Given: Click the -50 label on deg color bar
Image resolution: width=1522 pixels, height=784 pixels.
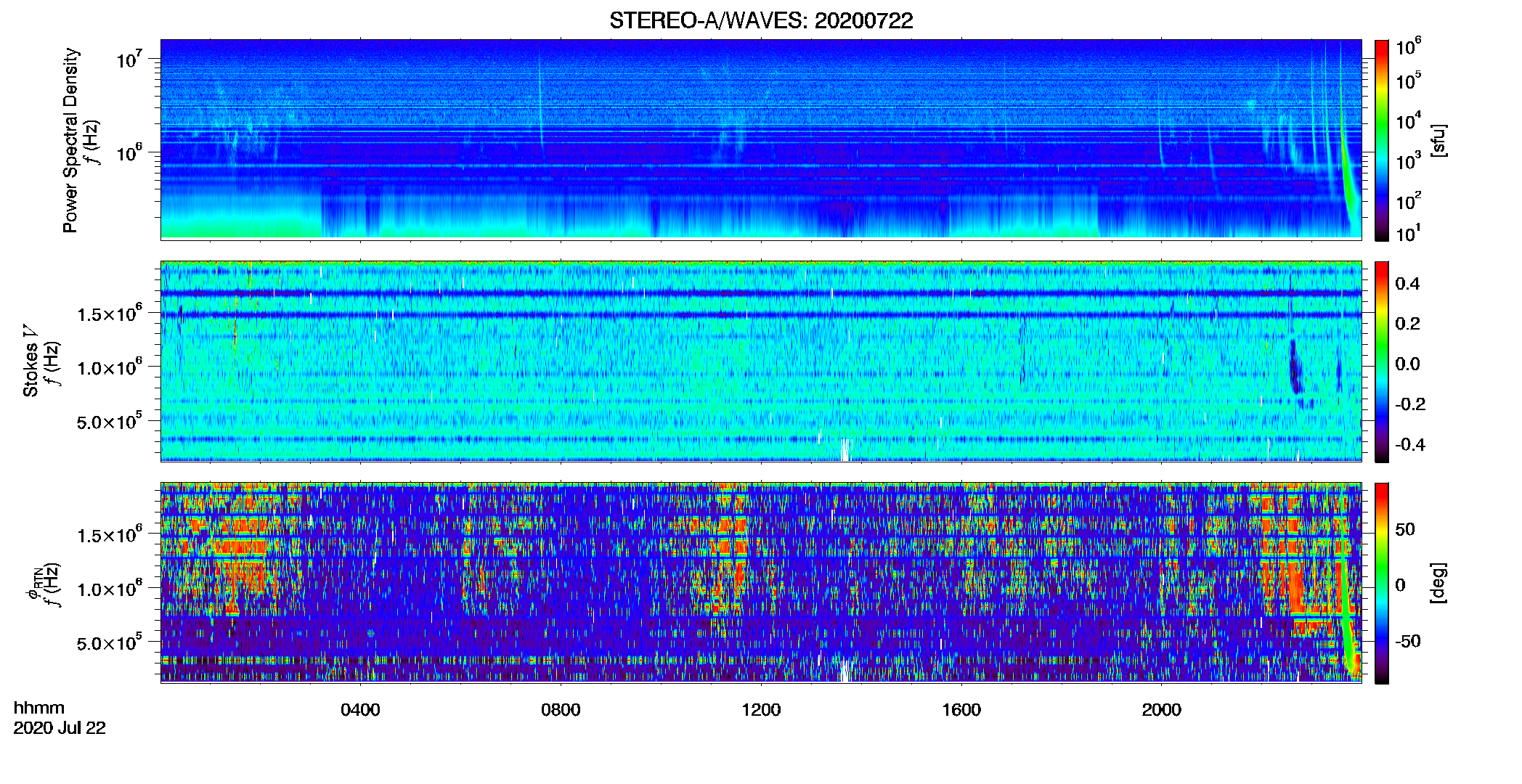Looking at the screenshot, I should pyautogui.click(x=1407, y=641).
